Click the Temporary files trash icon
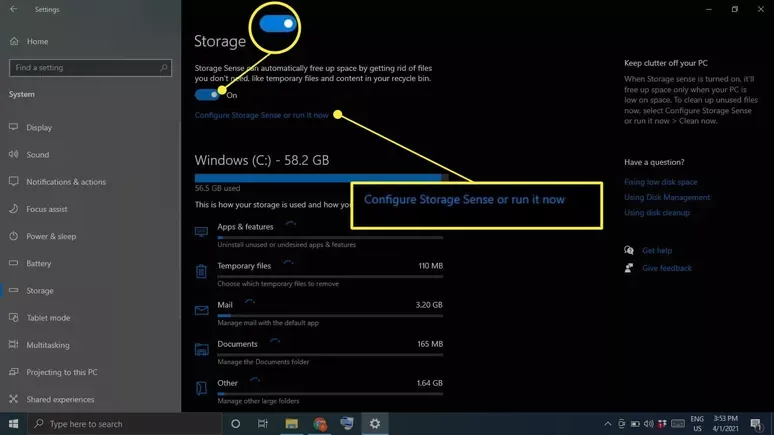Screen dimensions: 774x435 pyautogui.click(x=201, y=271)
